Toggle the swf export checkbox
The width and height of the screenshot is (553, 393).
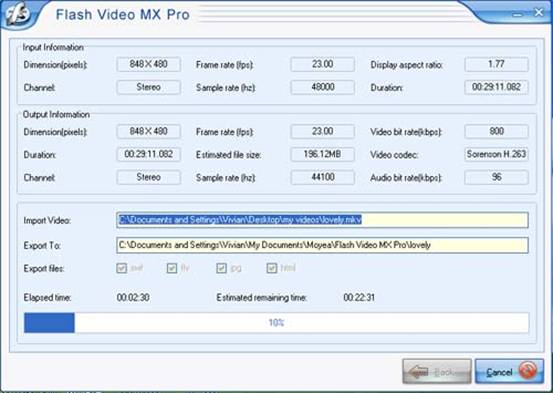tap(121, 268)
